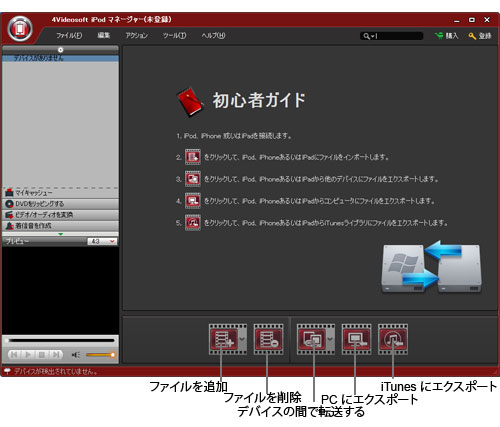Click the preview playback progress bar
500x427 pixels.
(61, 340)
